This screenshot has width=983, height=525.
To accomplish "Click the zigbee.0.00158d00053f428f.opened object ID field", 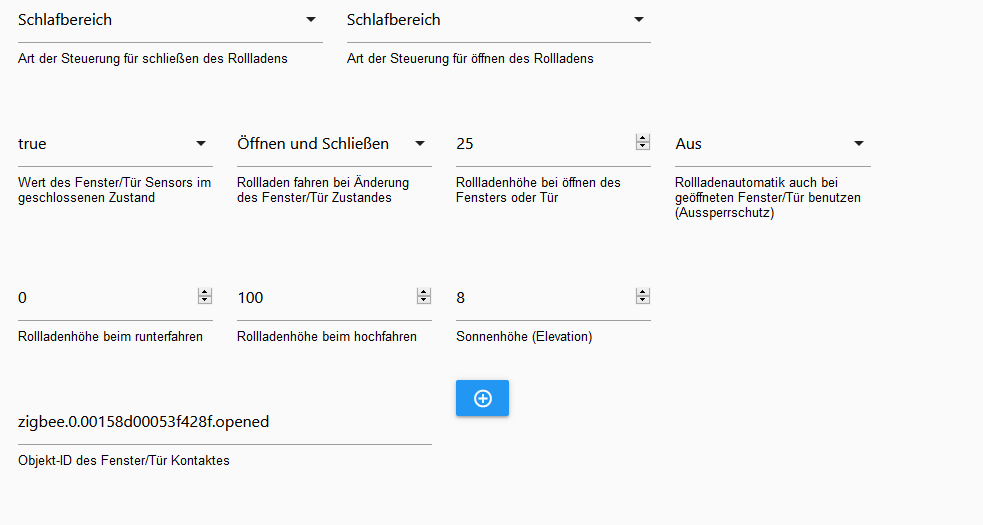I will pyautogui.click(x=224, y=422).
